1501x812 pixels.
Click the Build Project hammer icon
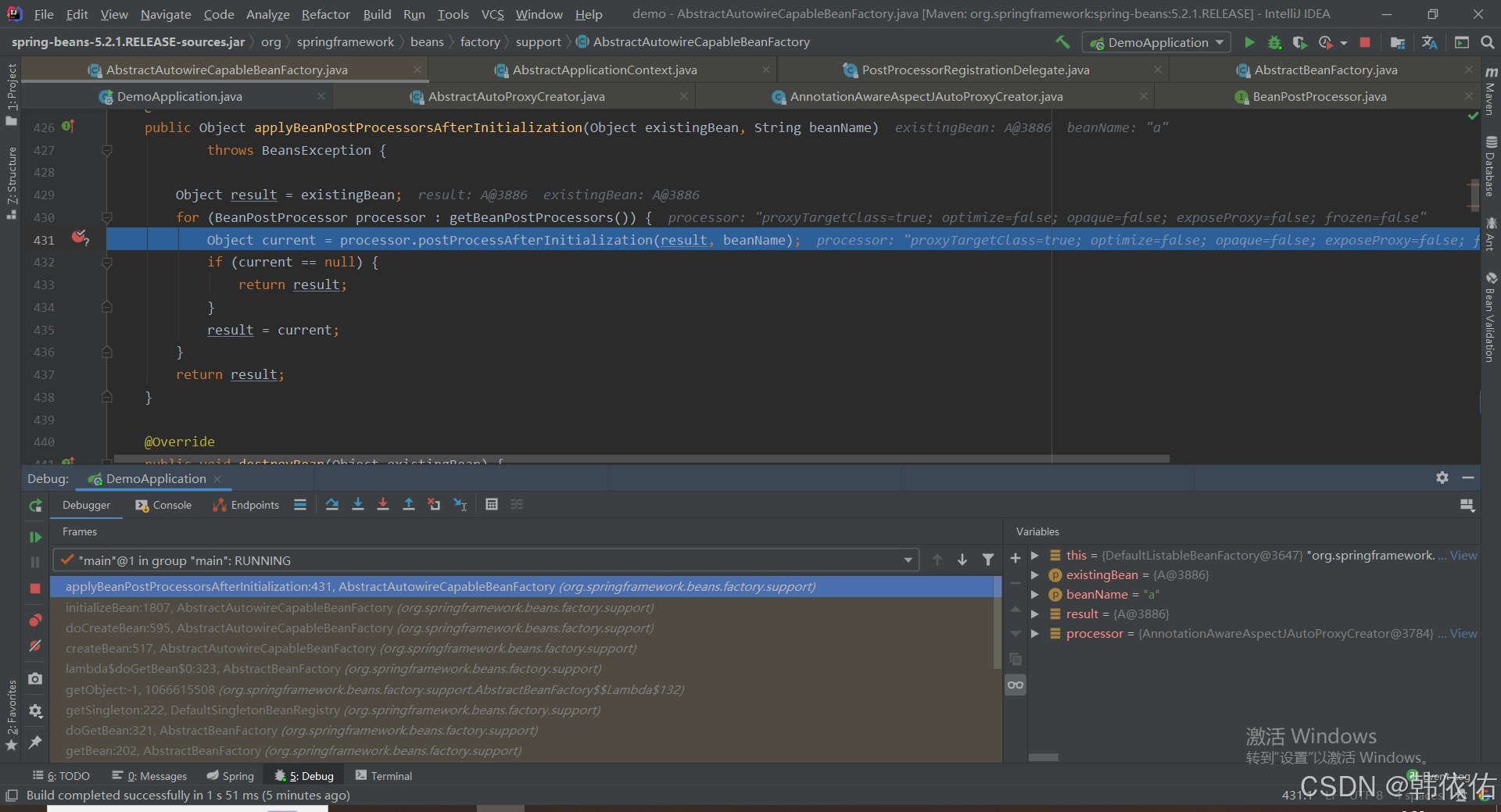1062,42
